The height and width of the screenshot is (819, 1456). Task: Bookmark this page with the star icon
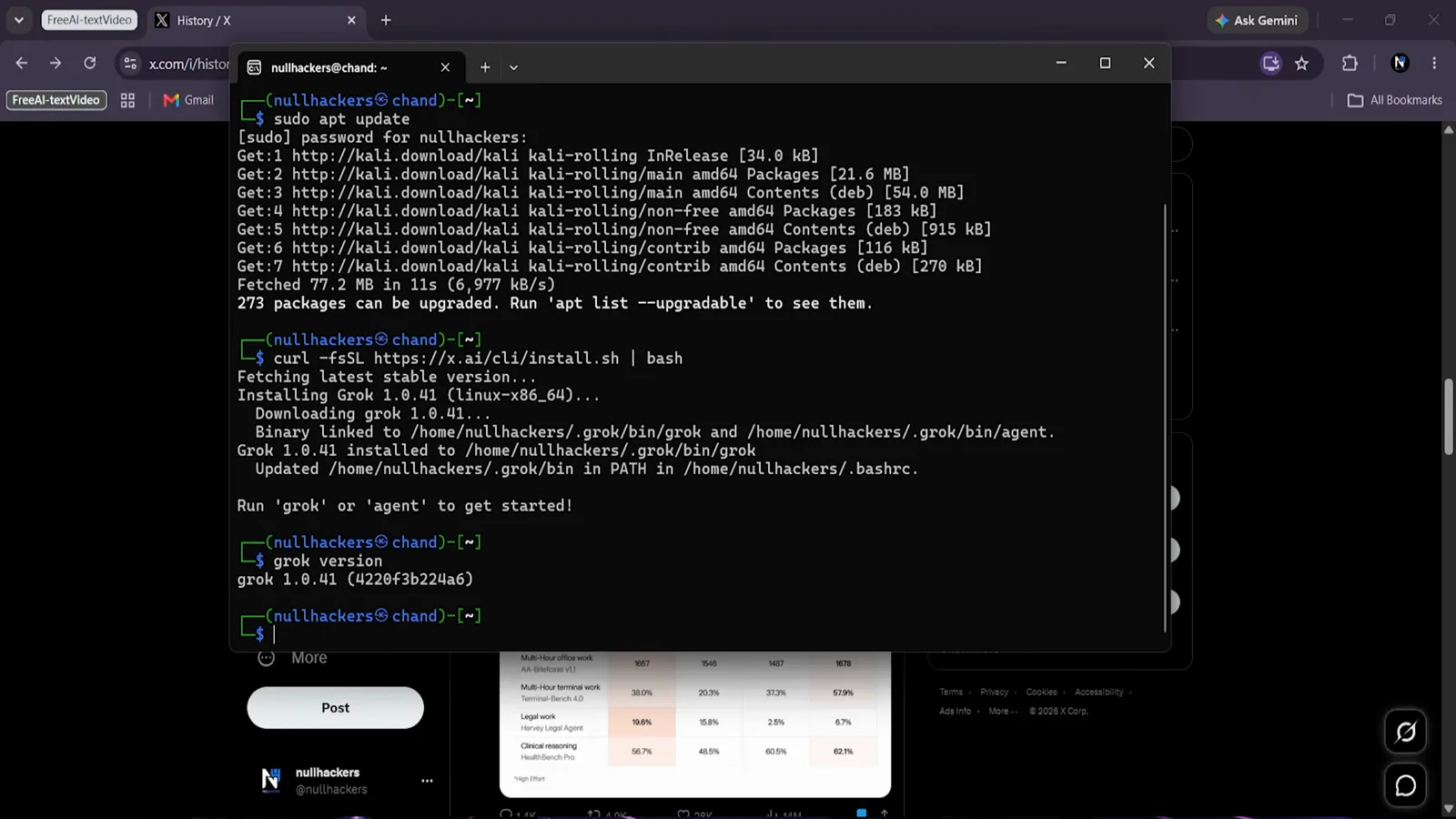click(1301, 63)
